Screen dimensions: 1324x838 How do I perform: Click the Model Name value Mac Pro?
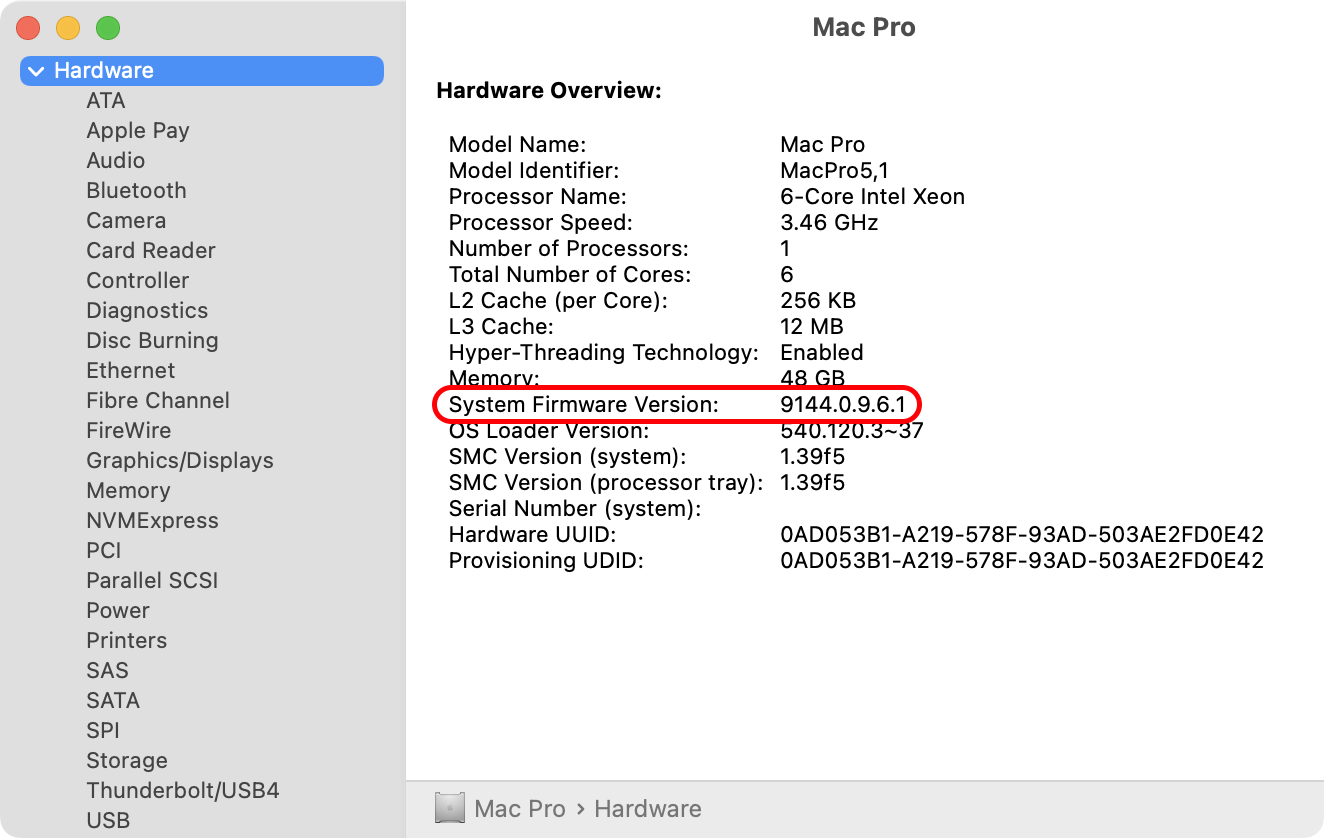tap(823, 144)
